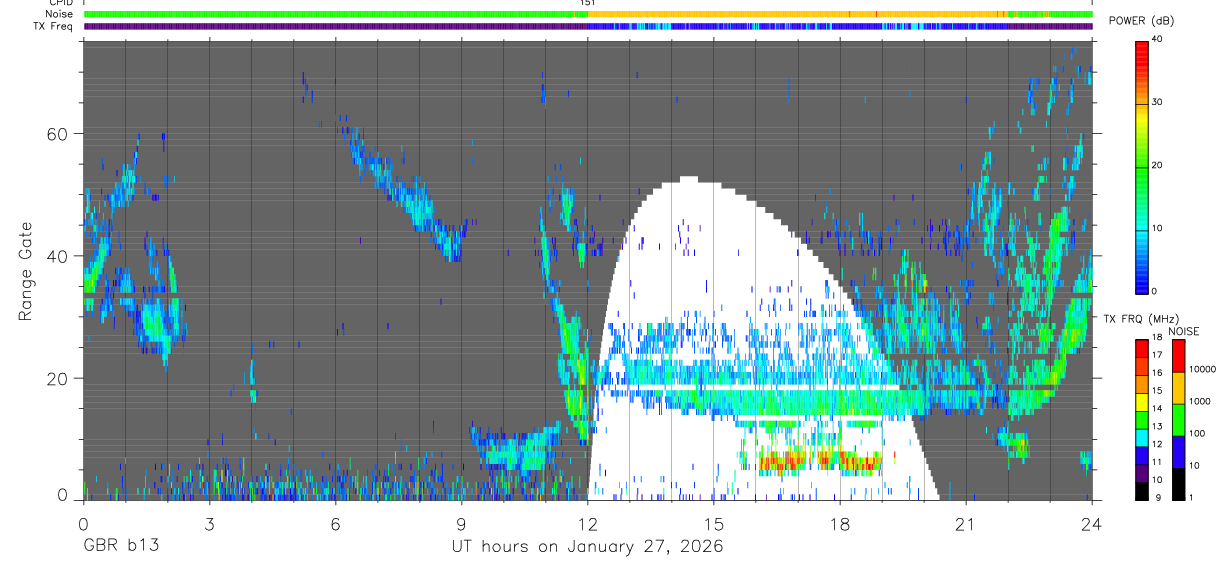Click the green part of the Noise strip
This screenshot has height=567, width=1228.
click(x=335, y=14)
